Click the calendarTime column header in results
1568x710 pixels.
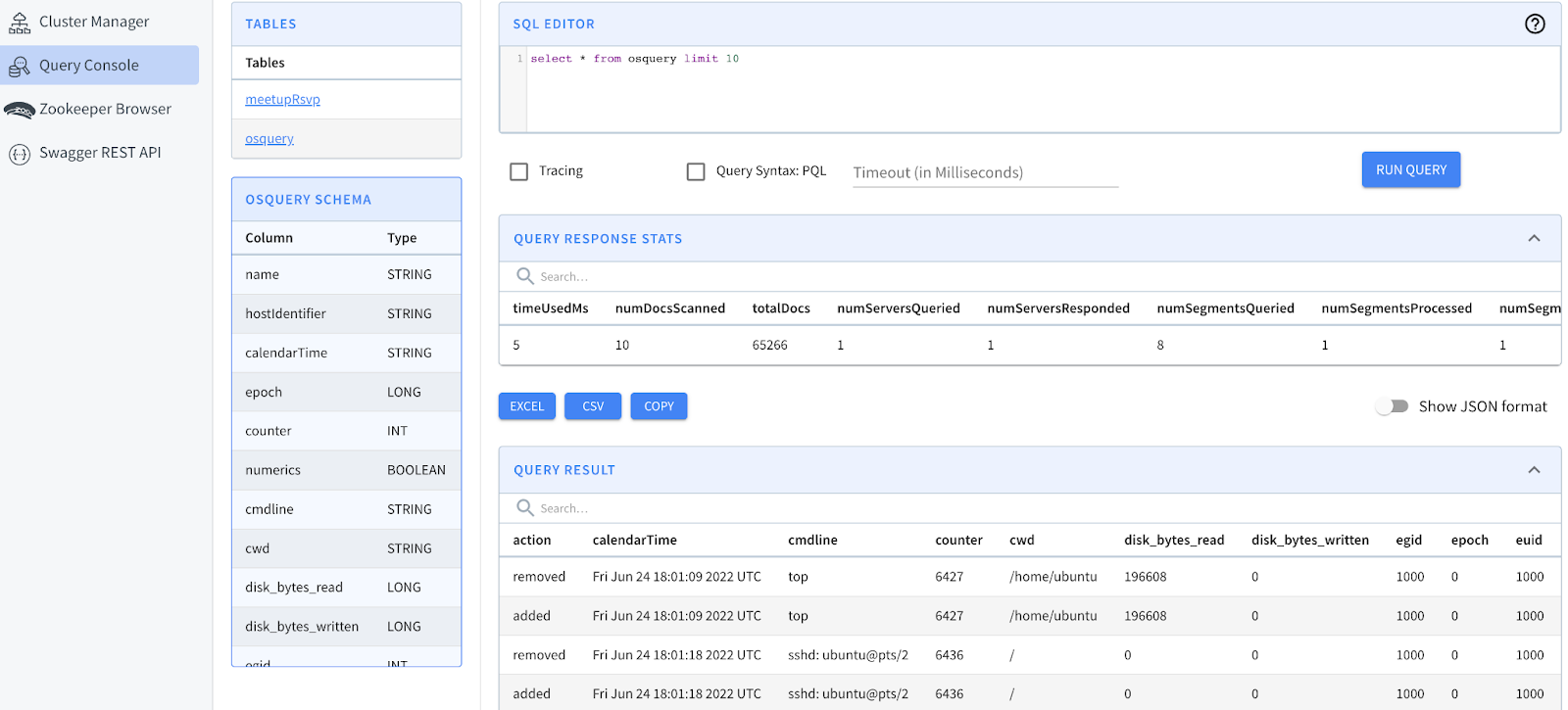635,541
